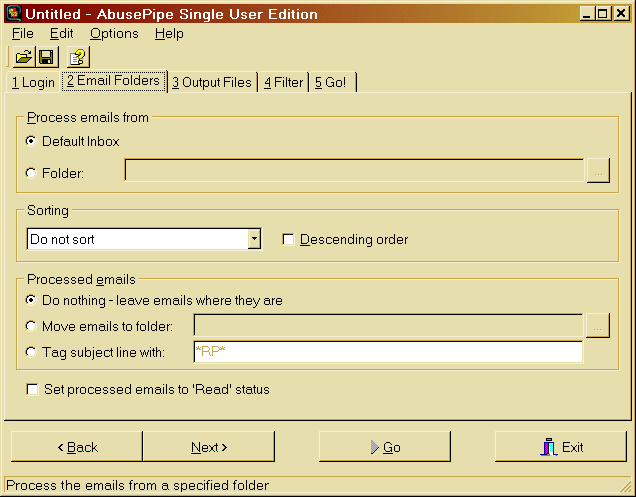Switch to the 1 Login tab
This screenshot has height=497, width=636.
tap(33, 82)
